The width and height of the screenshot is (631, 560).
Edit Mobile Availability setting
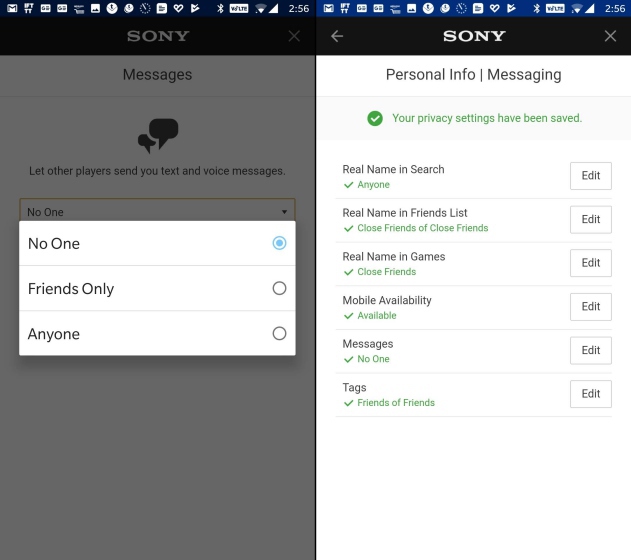pos(590,307)
